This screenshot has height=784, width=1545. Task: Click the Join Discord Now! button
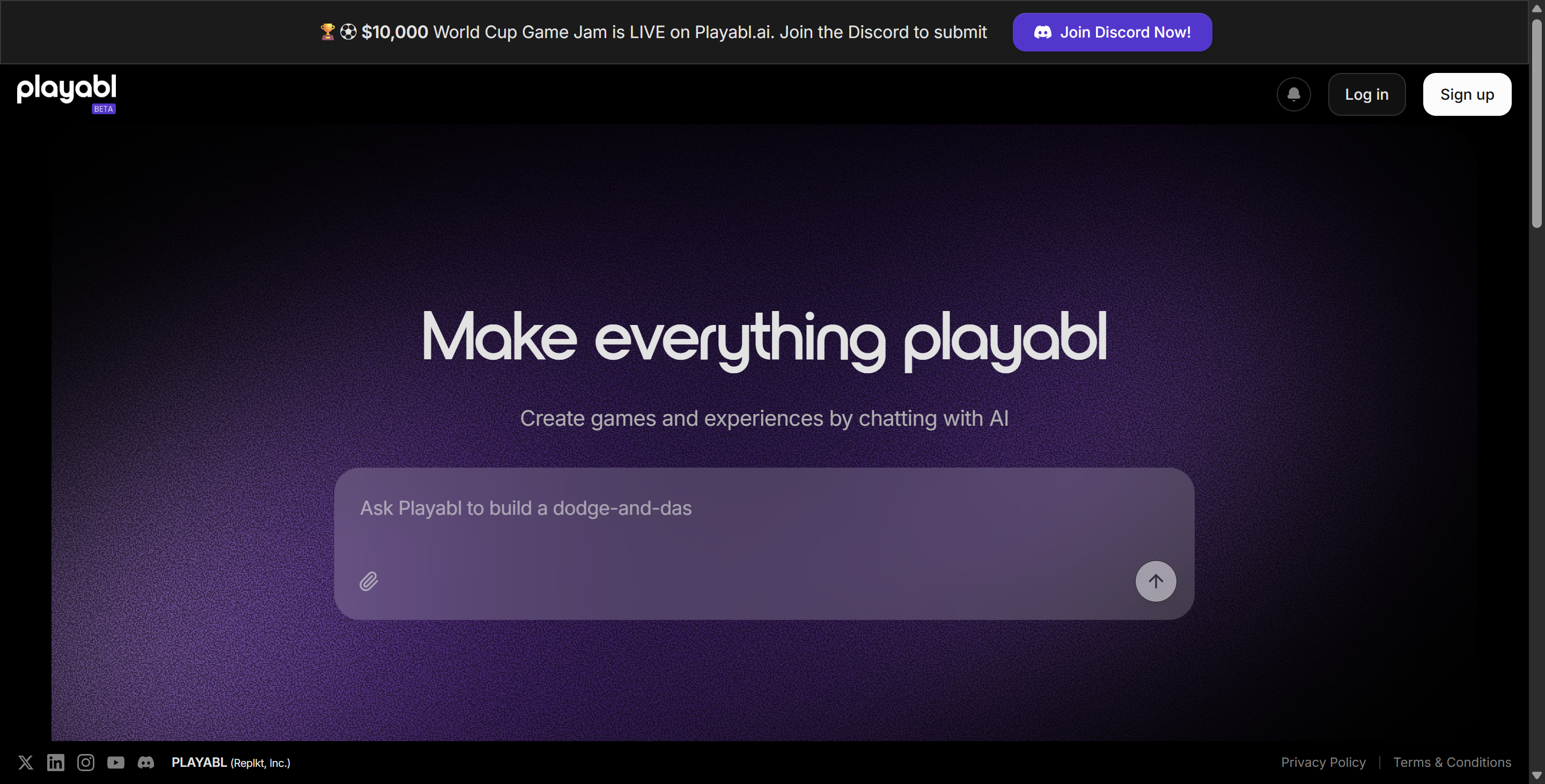tap(1112, 32)
